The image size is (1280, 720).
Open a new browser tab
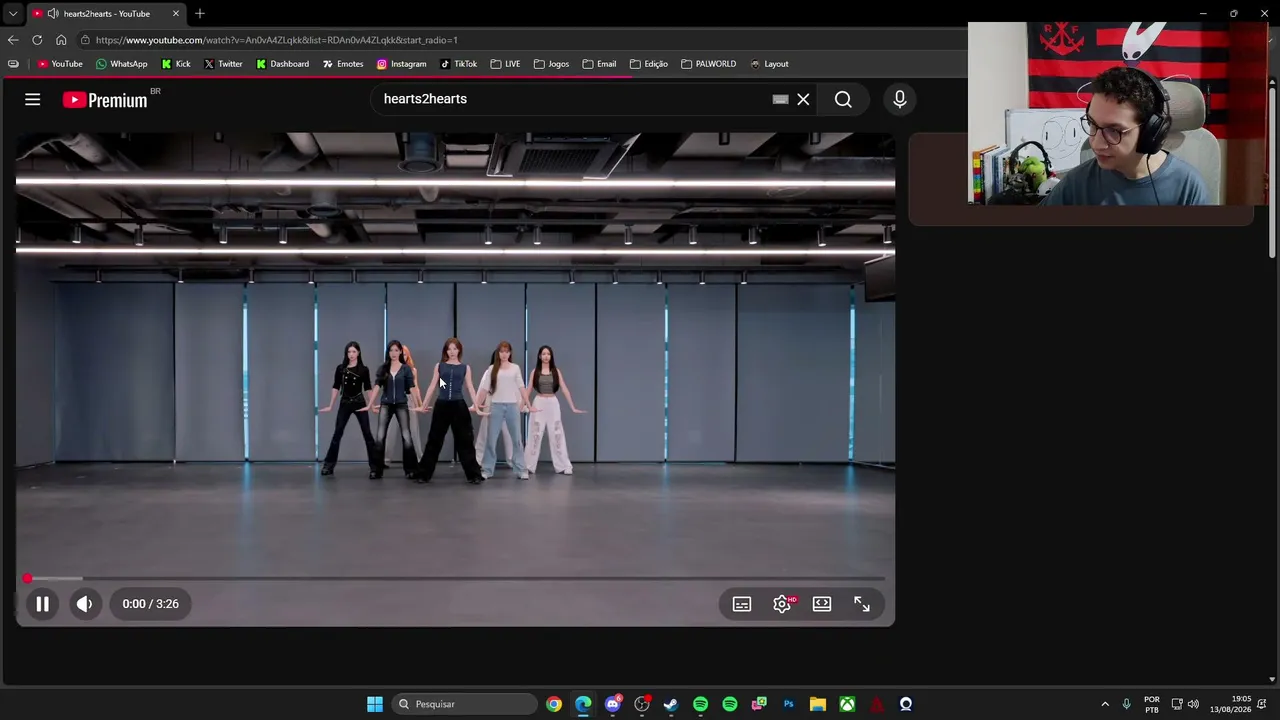(200, 14)
